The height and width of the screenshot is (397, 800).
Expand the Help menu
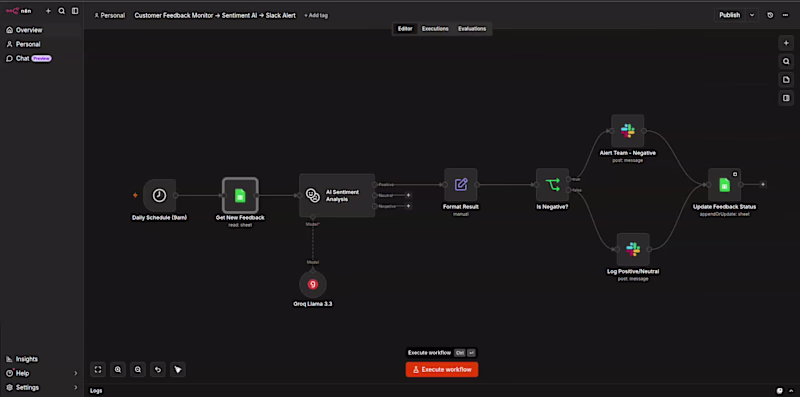42,373
